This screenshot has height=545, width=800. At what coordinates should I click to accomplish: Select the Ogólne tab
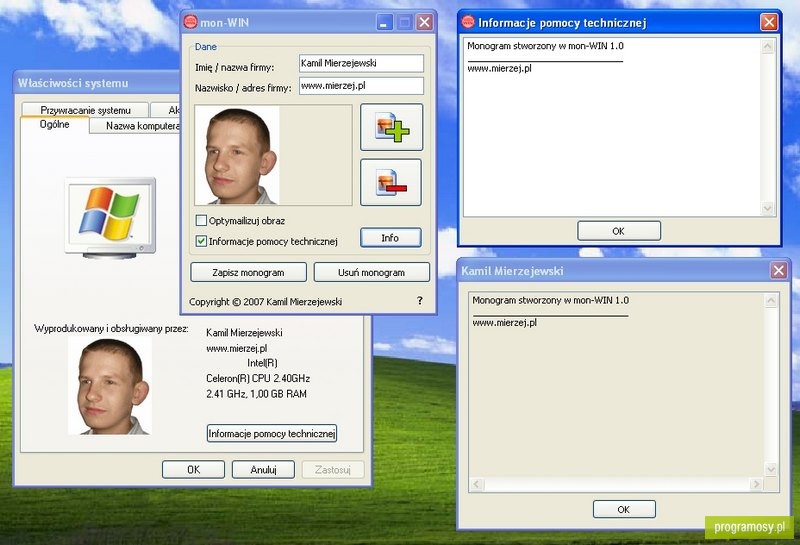pos(55,125)
